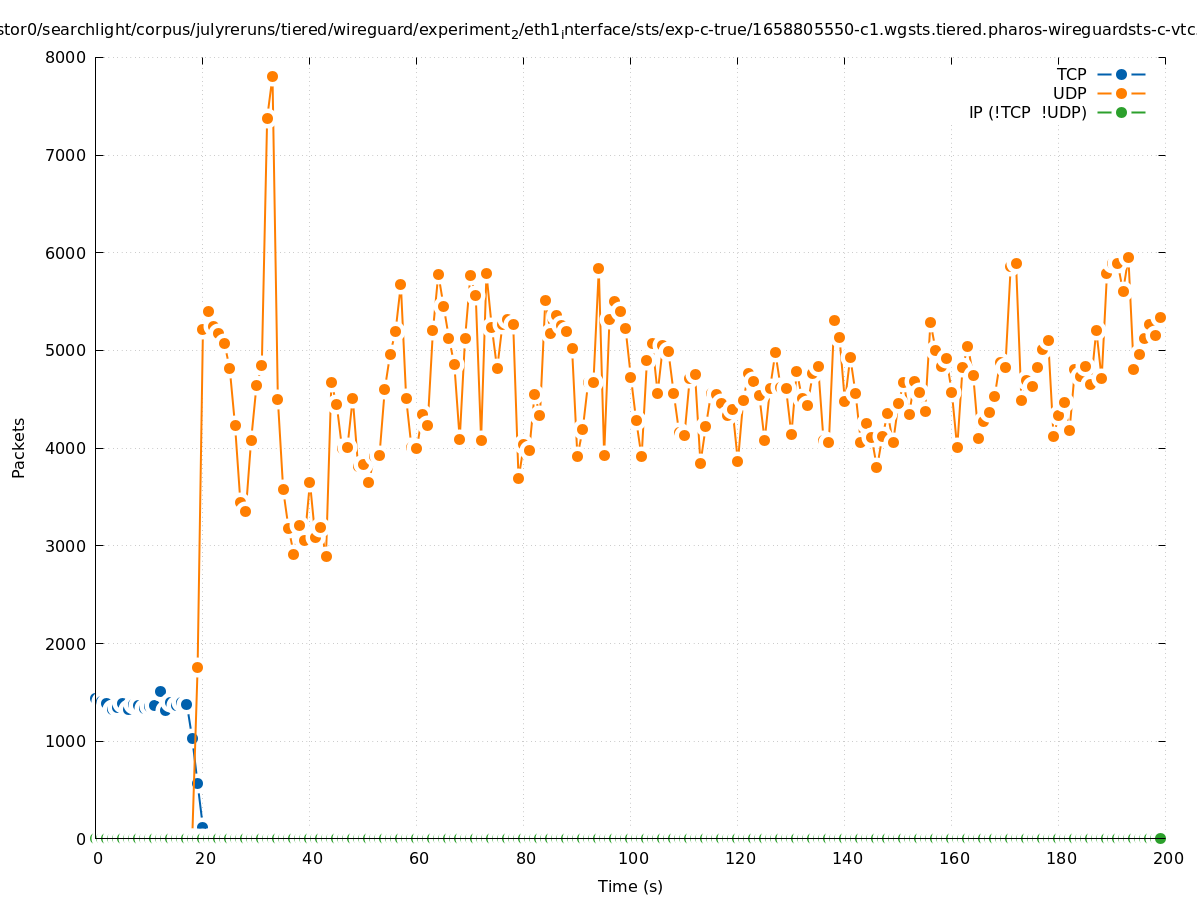This screenshot has height=900, width=1197.
Task: Click the blue TCP legend marker
Action: (1121, 74)
